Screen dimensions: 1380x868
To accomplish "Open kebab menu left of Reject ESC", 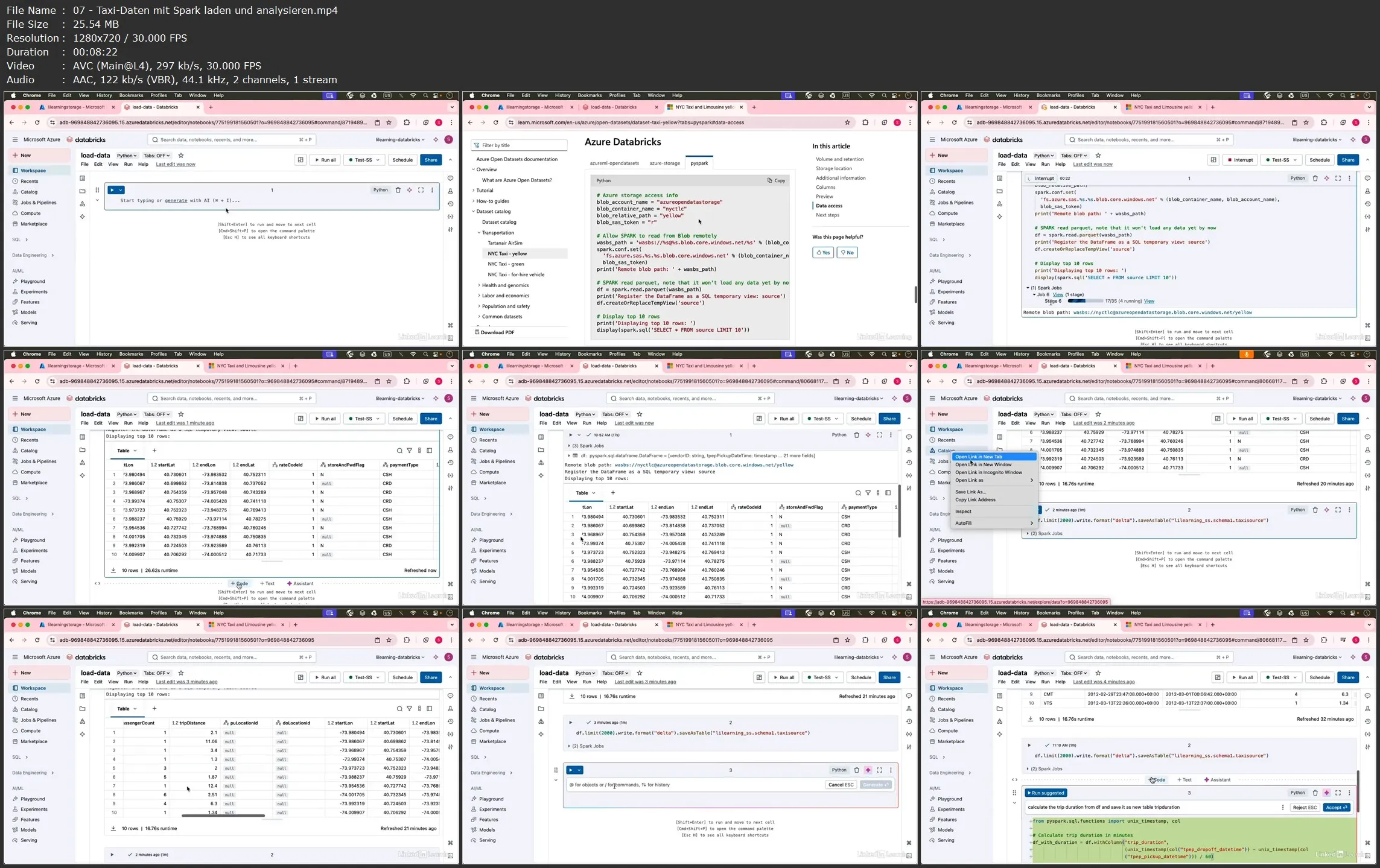I will (x=1283, y=807).
